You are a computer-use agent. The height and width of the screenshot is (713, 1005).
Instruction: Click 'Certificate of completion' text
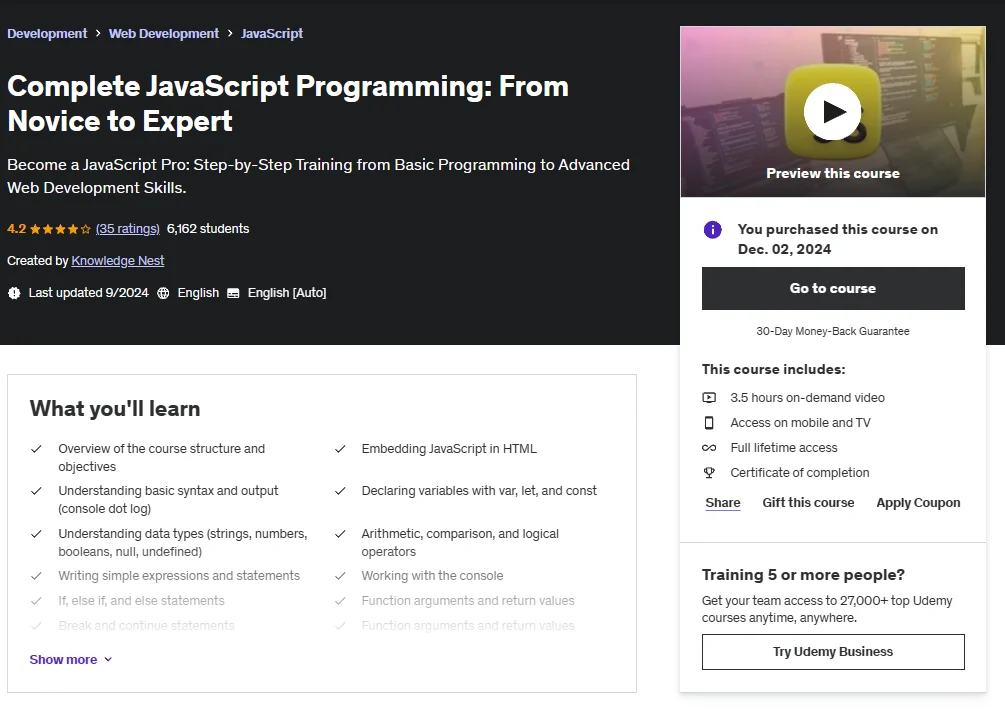800,473
